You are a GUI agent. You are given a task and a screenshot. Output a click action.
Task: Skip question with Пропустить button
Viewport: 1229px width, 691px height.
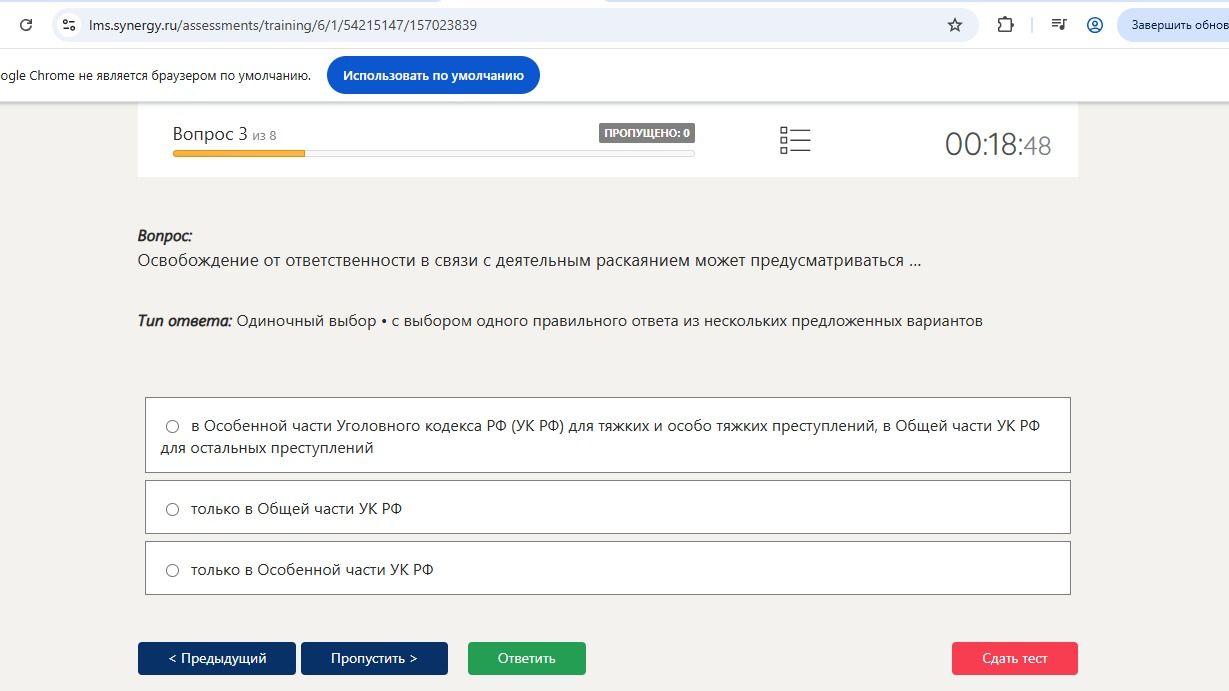[374, 658]
